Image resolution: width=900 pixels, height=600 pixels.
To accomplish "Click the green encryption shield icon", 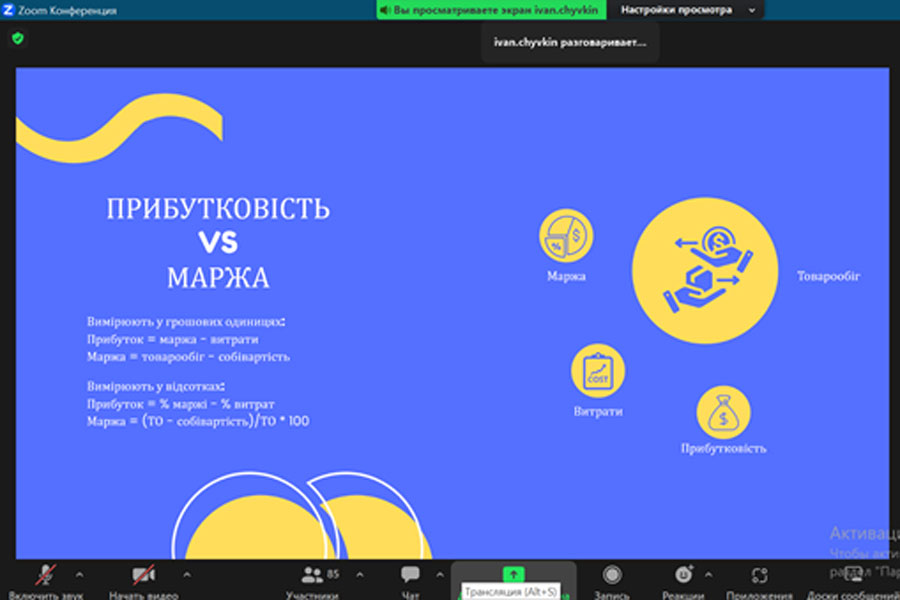I will (x=18, y=38).
